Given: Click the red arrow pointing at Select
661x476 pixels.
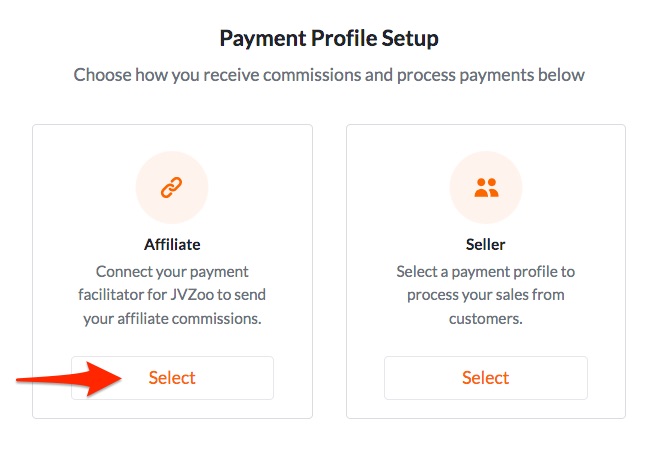Looking at the screenshot, I should coord(69,378).
